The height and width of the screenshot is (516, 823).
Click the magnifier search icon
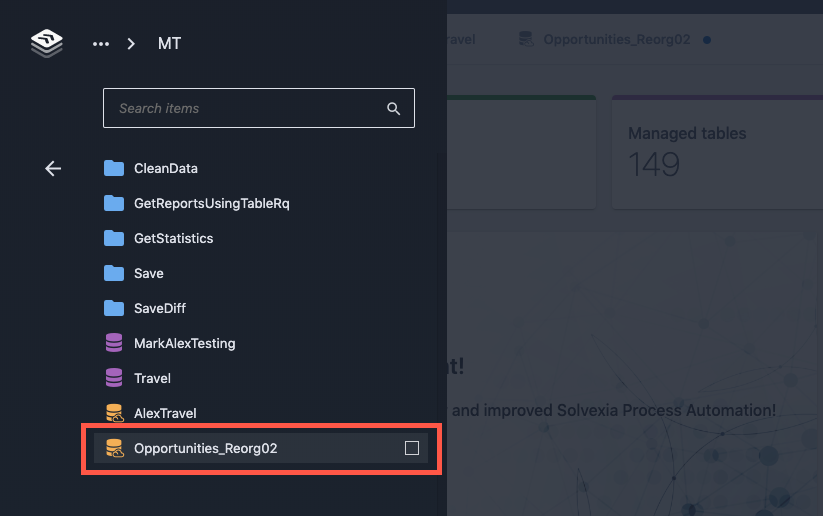coord(394,109)
